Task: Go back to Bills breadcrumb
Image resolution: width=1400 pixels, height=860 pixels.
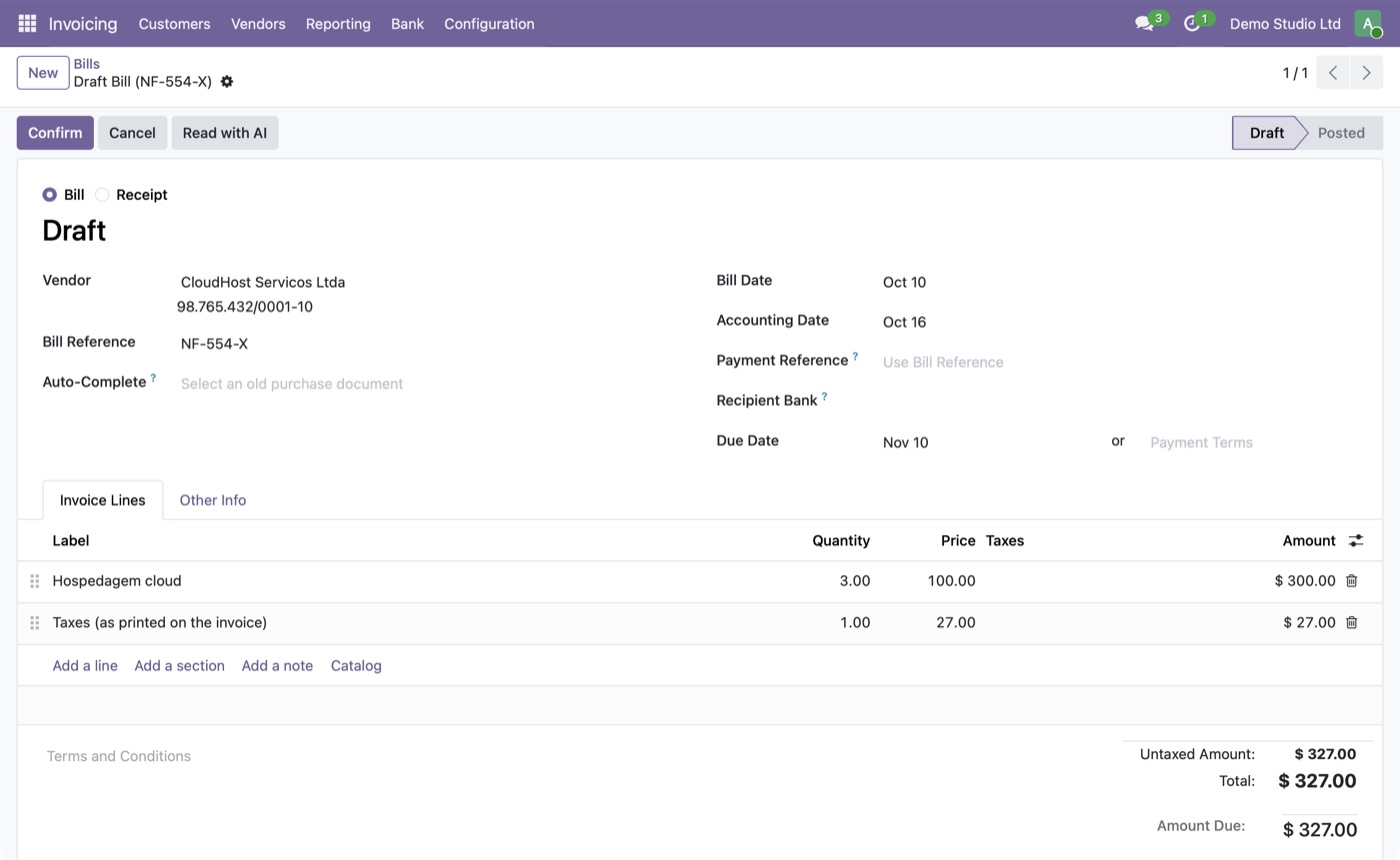Action: point(86,64)
